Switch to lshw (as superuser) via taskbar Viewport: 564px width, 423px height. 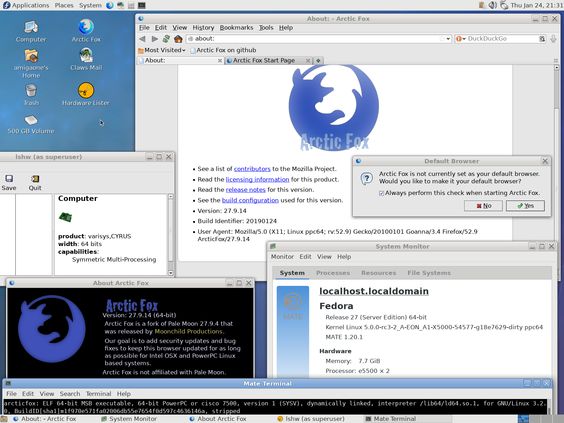pyautogui.click(x=311, y=419)
